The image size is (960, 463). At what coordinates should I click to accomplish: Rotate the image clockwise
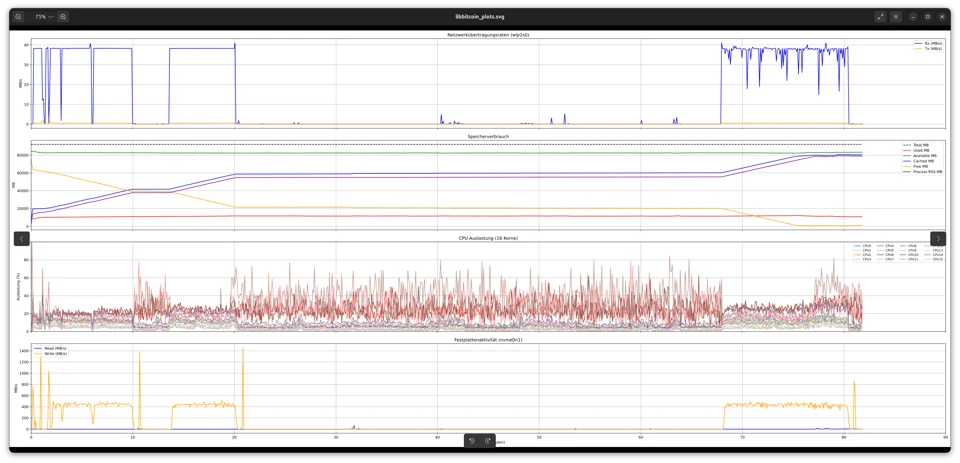tap(488, 440)
